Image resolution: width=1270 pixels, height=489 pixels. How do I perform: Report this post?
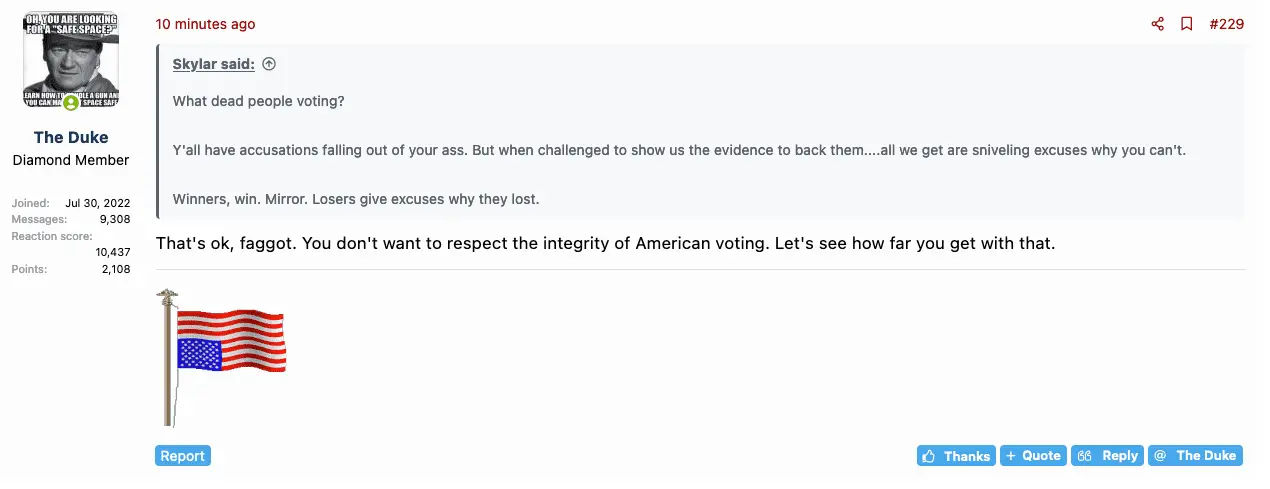coord(183,456)
